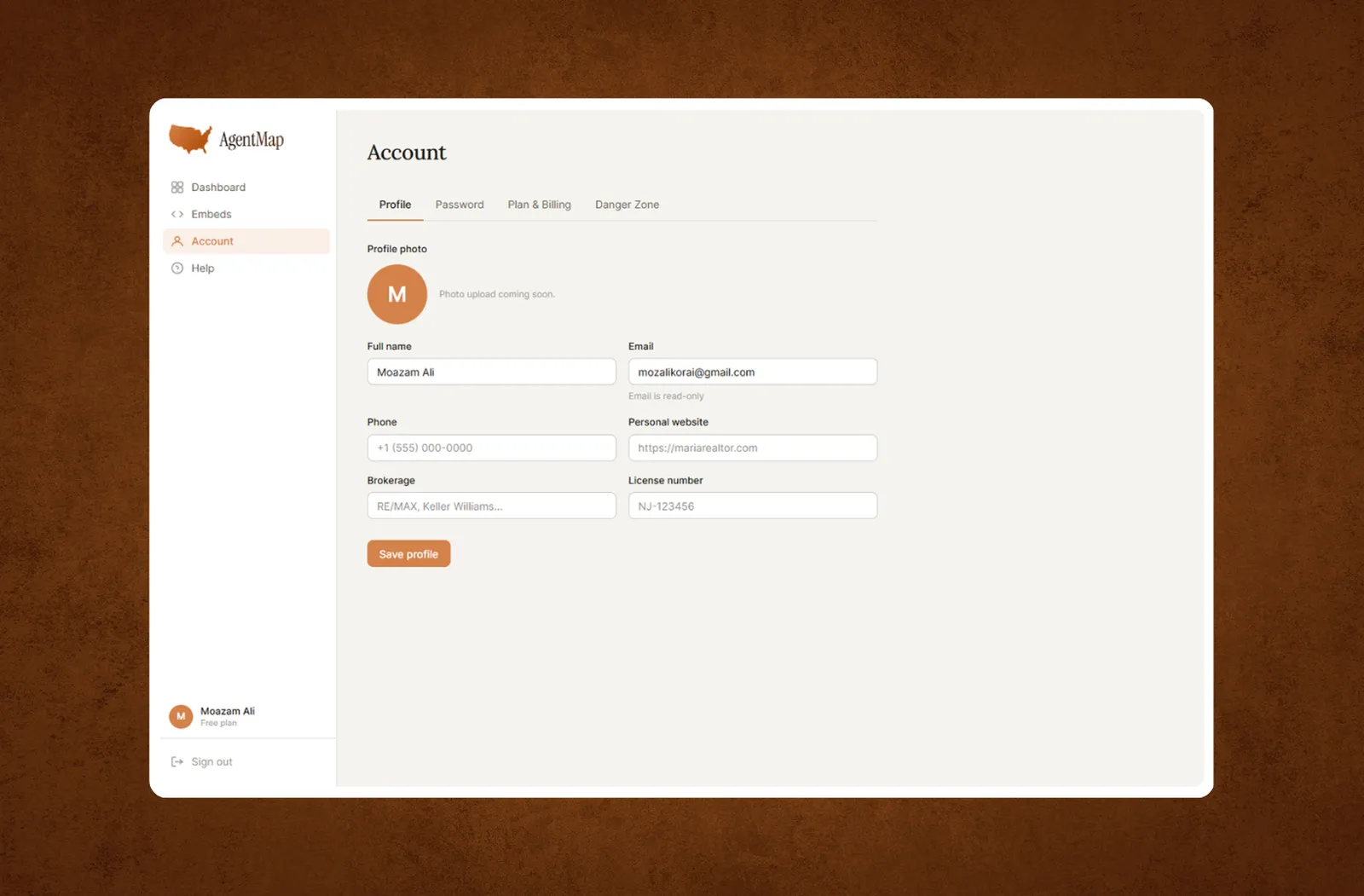Click the Personal website input field

point(753,448)
